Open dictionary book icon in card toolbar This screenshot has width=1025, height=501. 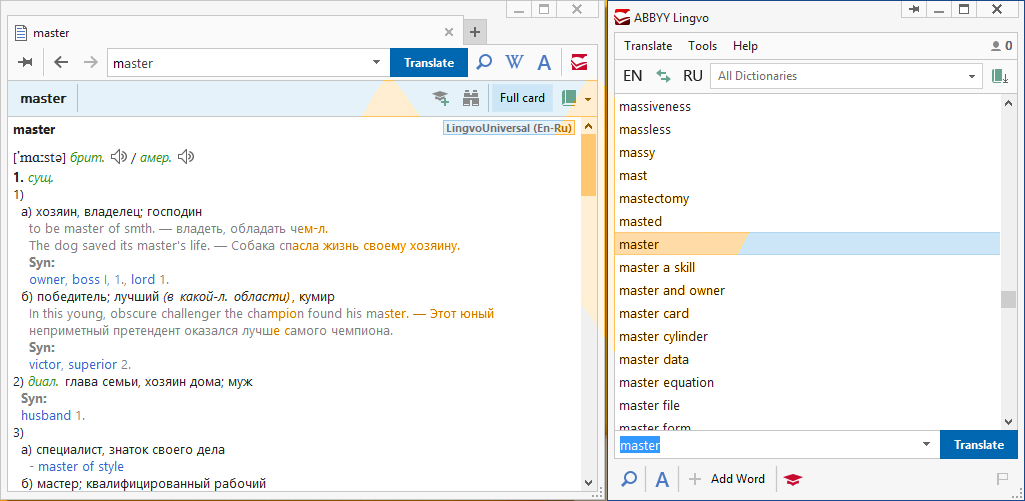tap(568, 98)
